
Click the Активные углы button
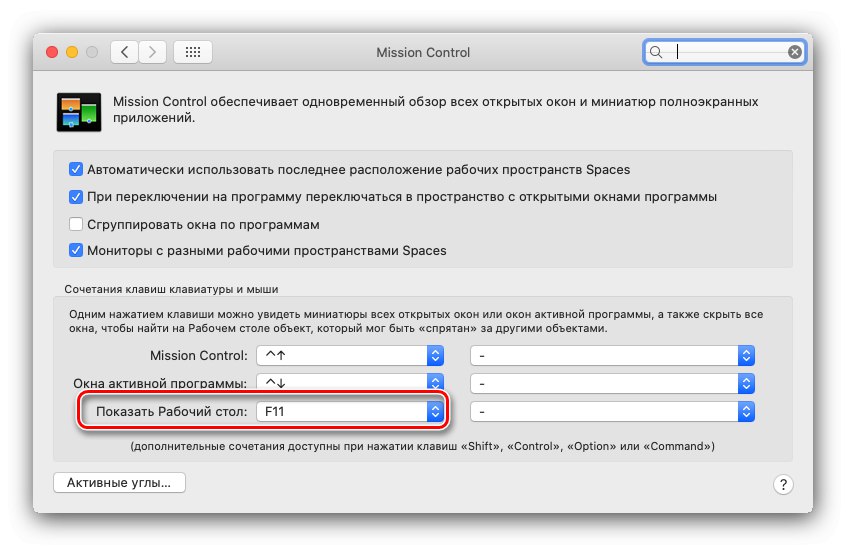(119, 482)
